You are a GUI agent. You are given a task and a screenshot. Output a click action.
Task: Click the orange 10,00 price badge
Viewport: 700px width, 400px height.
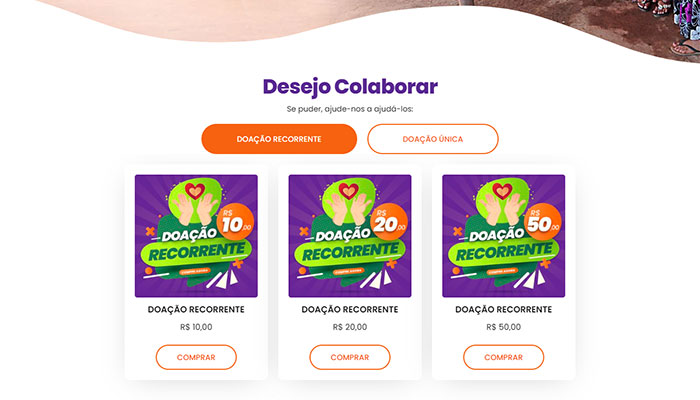point(235,222)
